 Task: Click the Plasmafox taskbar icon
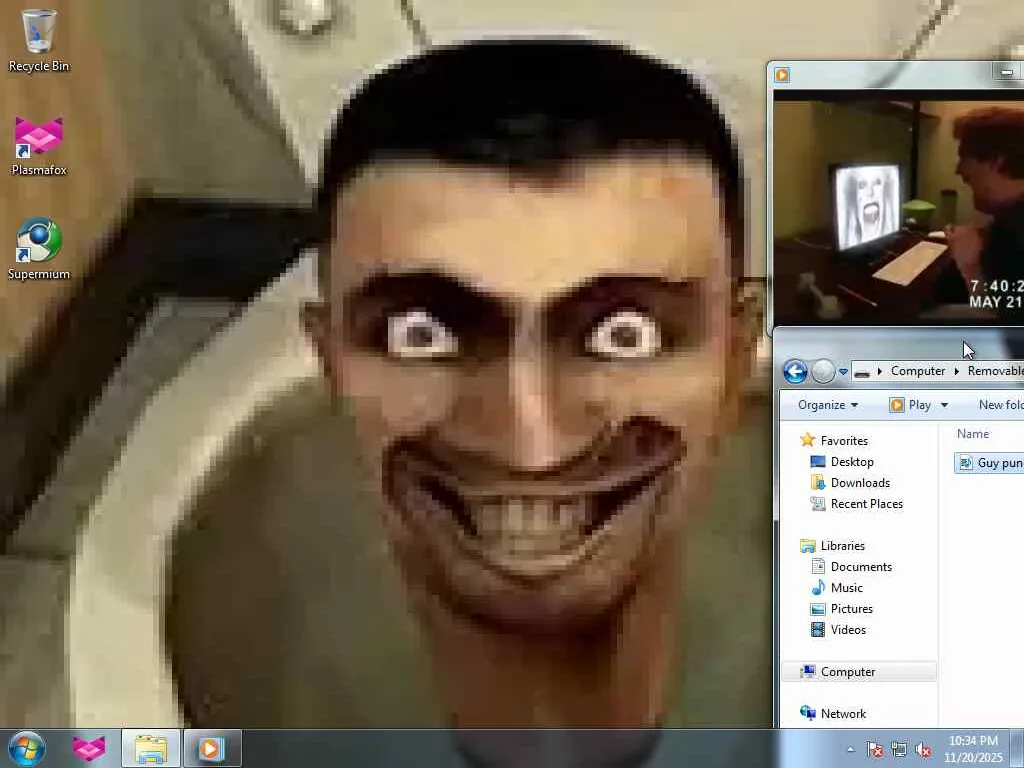[89, 748]
